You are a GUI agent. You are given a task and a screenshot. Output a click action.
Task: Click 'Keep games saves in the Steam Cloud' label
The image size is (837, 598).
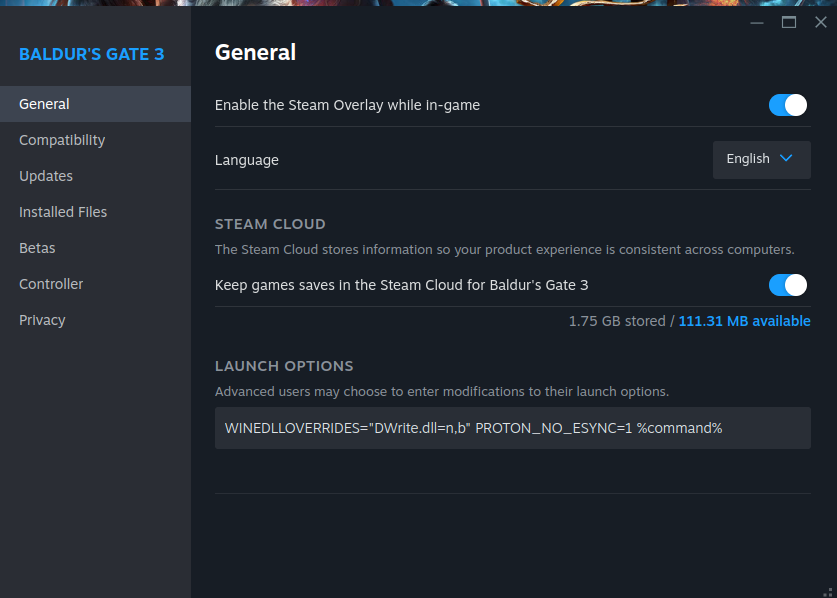(x=401, y=285)
